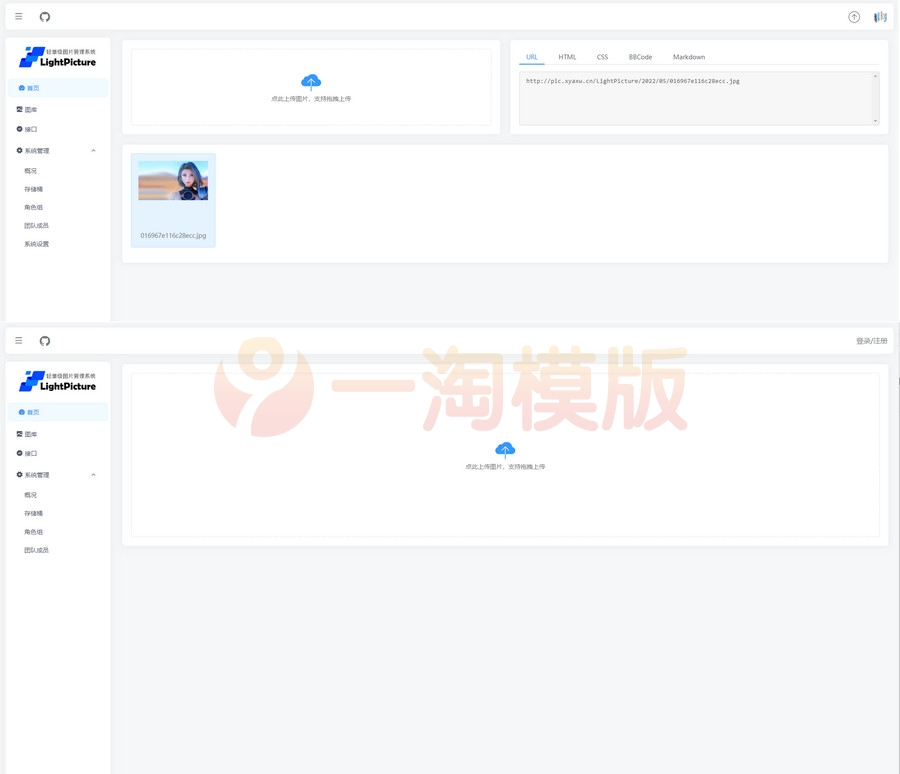The image size is (900, 774).
Task: Click the circular upload arrow icon in header
Action: [853, 16]
